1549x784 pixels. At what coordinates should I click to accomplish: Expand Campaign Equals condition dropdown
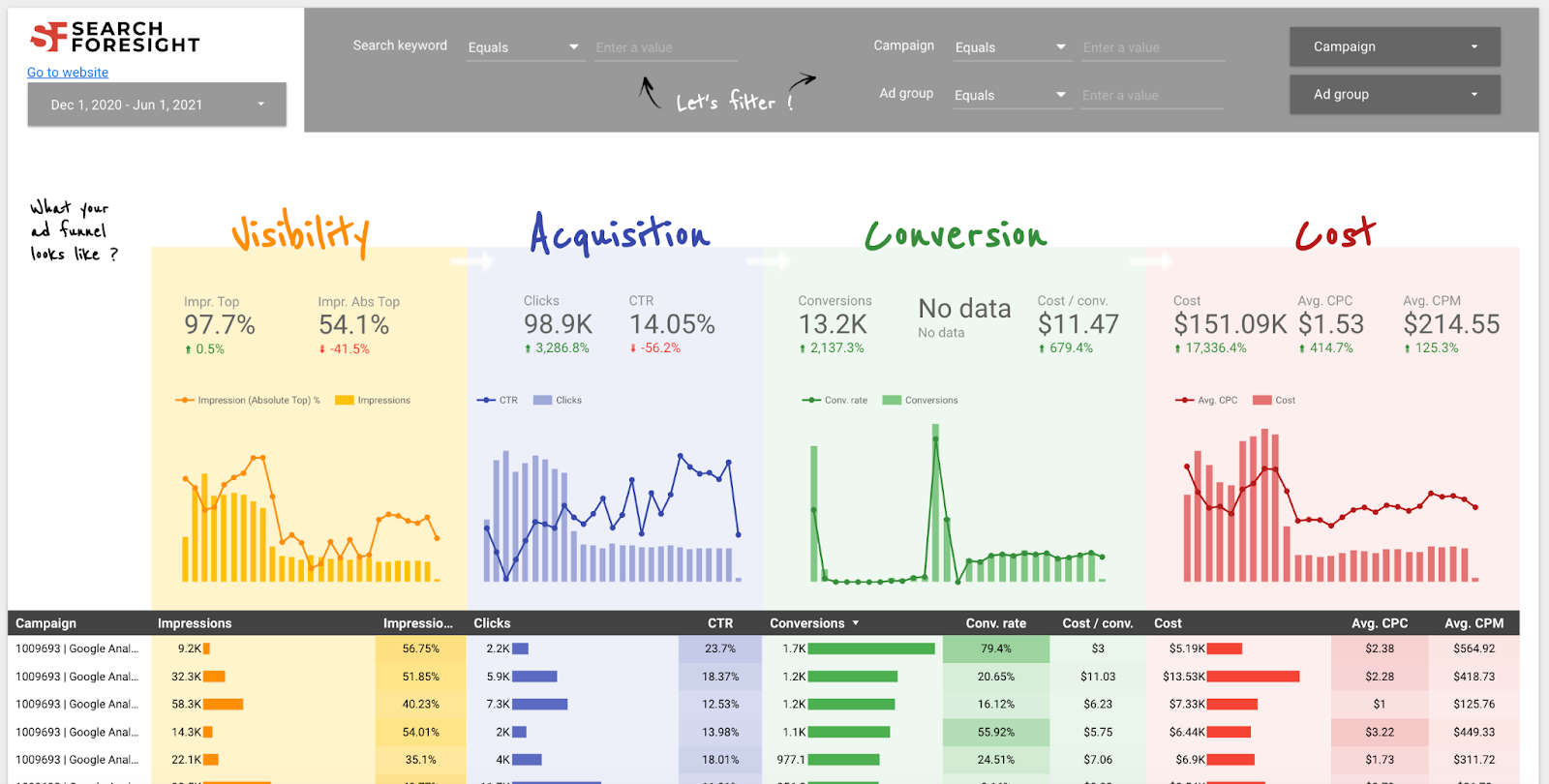(1011, 47)
